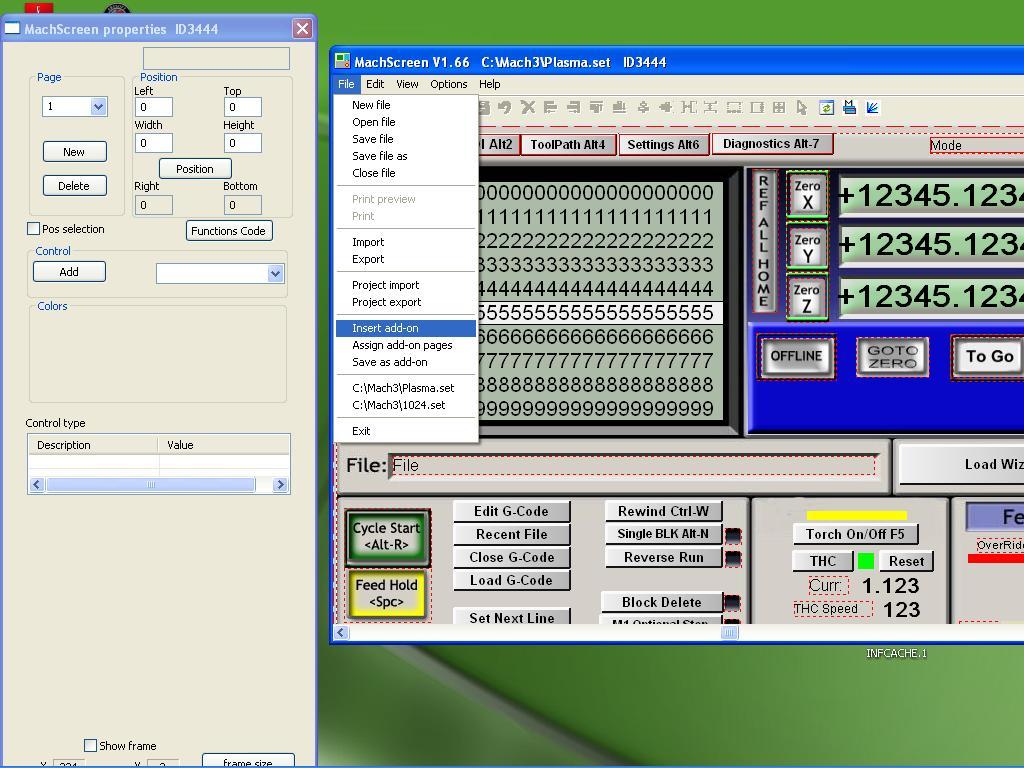Click the blue rays toolbar icon
1024x768 pixels.
[872, 107]
